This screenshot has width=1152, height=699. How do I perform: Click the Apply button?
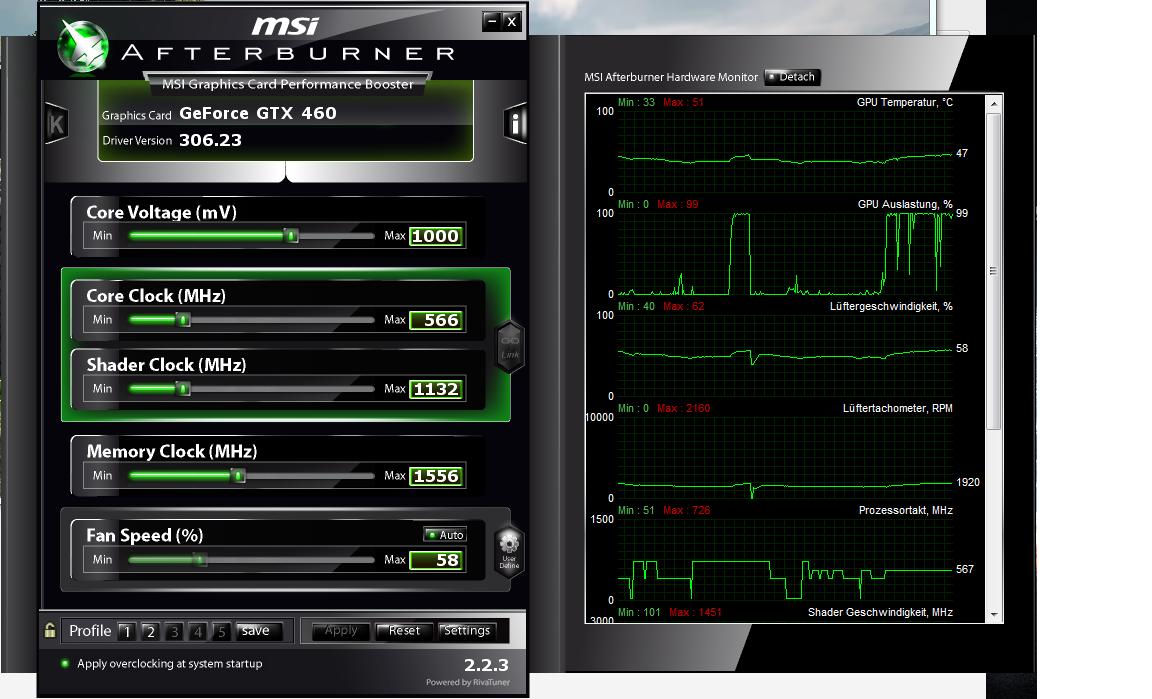coord(341,631)
